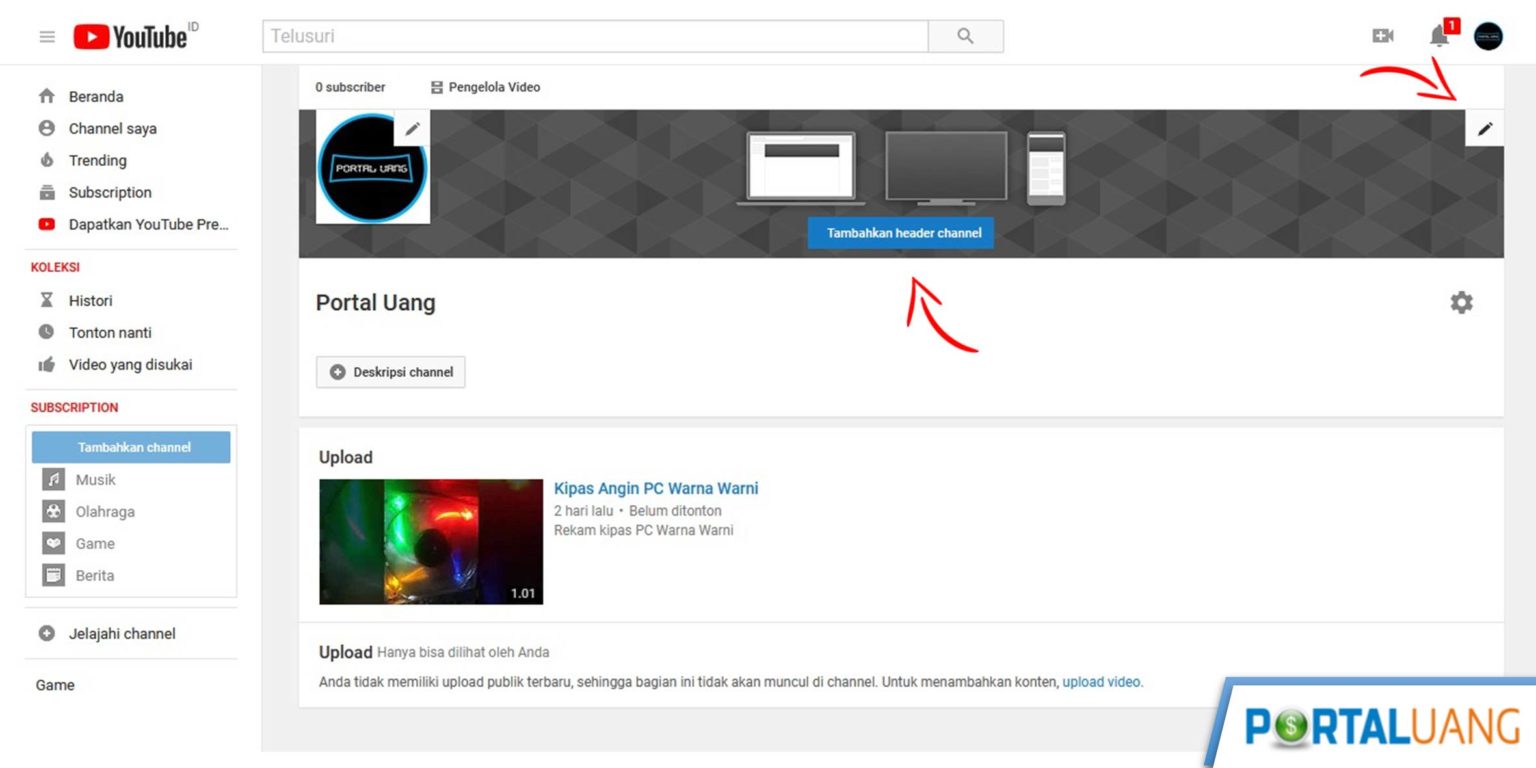Click the Histori hourglass icon
This screenshot has height=768, width=1536.
point(46,300)
